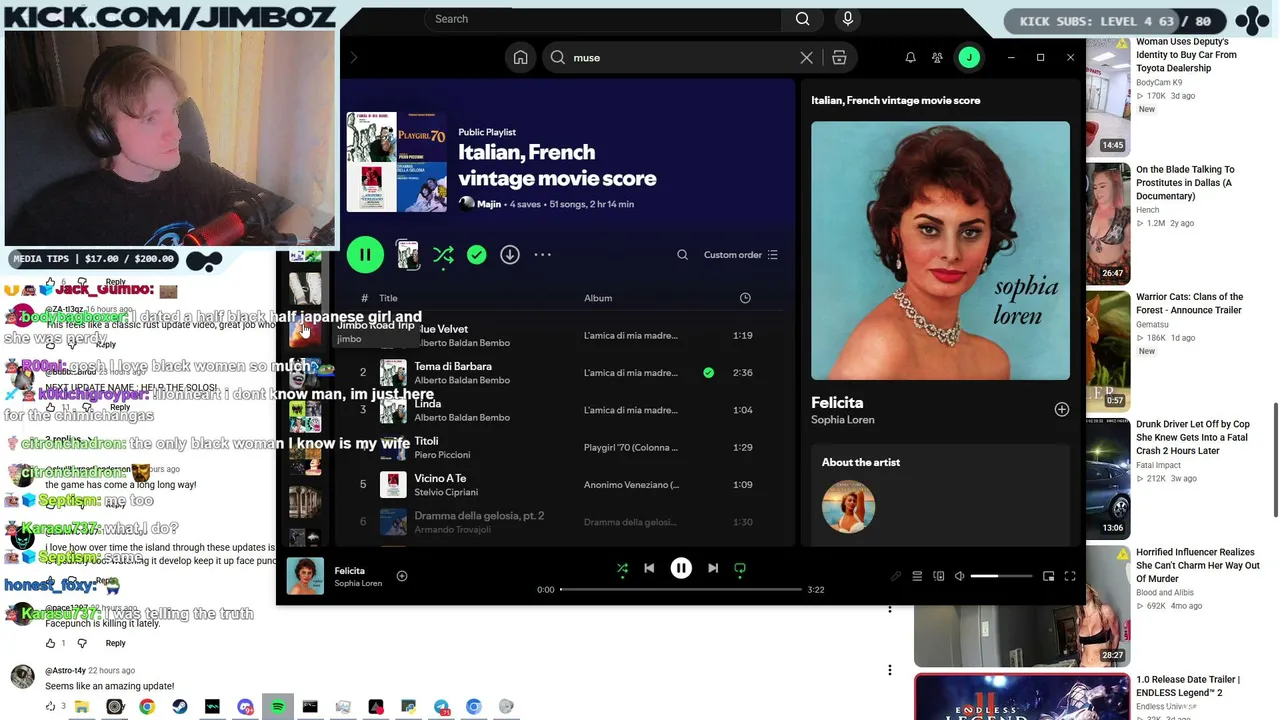
Task: Clear the Spotify search field
Action: click(806, 58)
